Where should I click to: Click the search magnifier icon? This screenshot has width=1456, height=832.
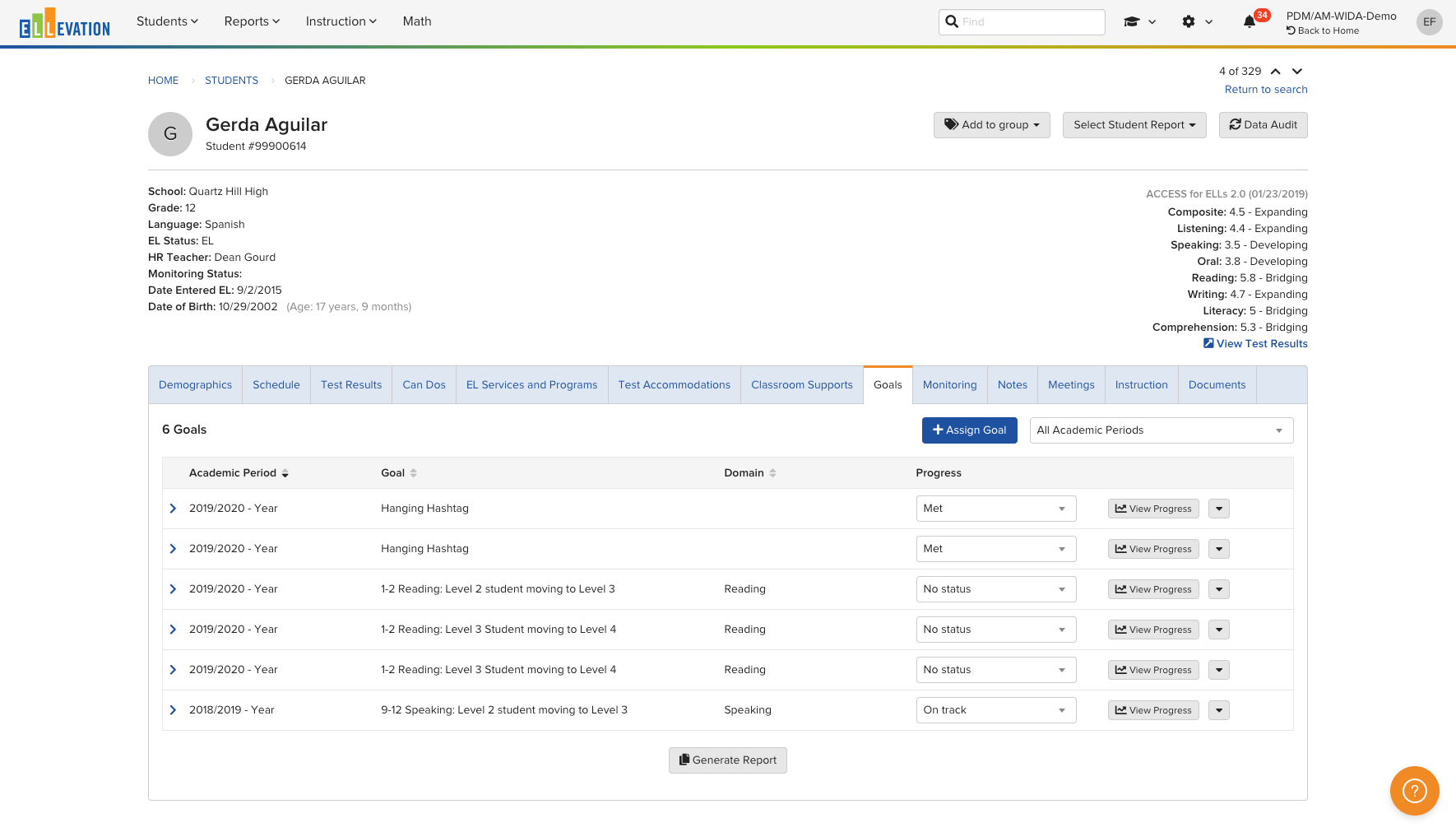tap(952, 21)
